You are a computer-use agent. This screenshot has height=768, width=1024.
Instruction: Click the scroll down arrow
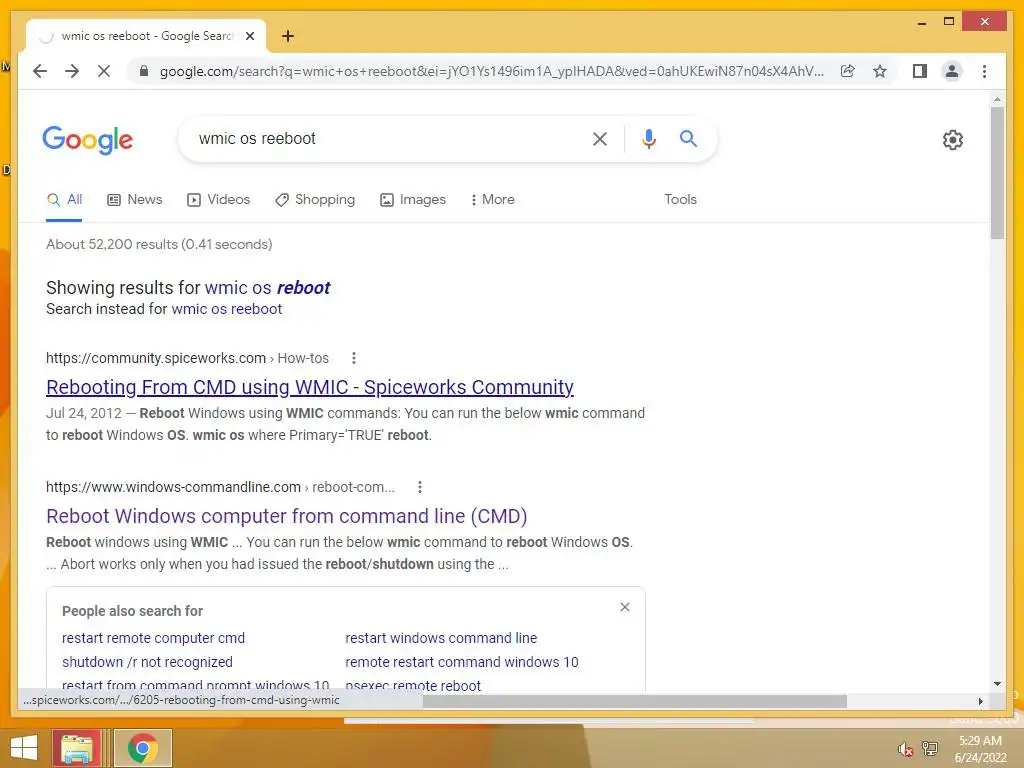click(x=997, y=684)
